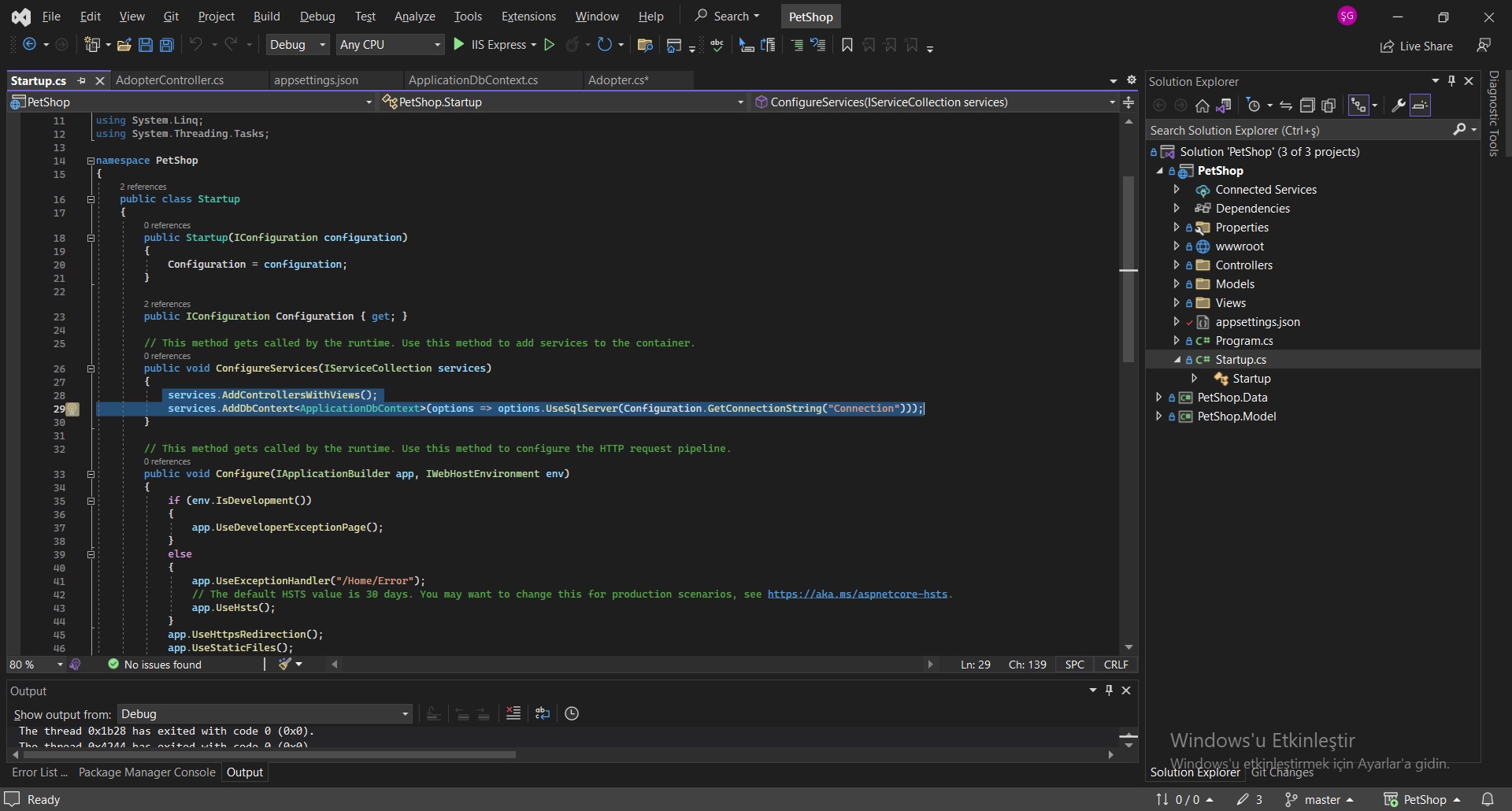Click the blue Restart/refresh circular arrow icon
The width and height of the screenshot is (1512, 811).
604,45
